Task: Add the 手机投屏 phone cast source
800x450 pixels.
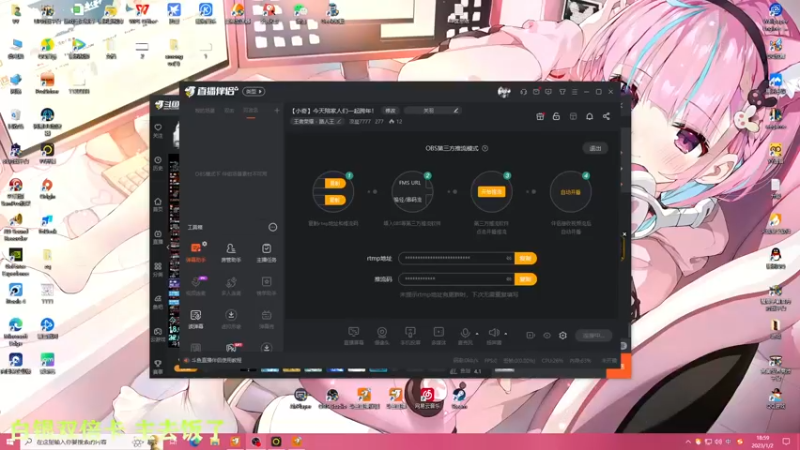Action: tap(410, 336)
